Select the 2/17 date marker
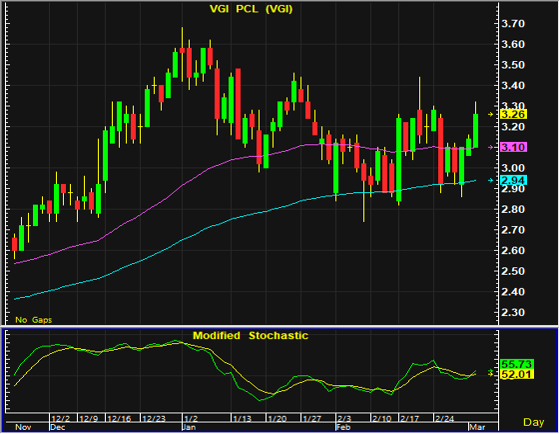 tap(409, 419)
